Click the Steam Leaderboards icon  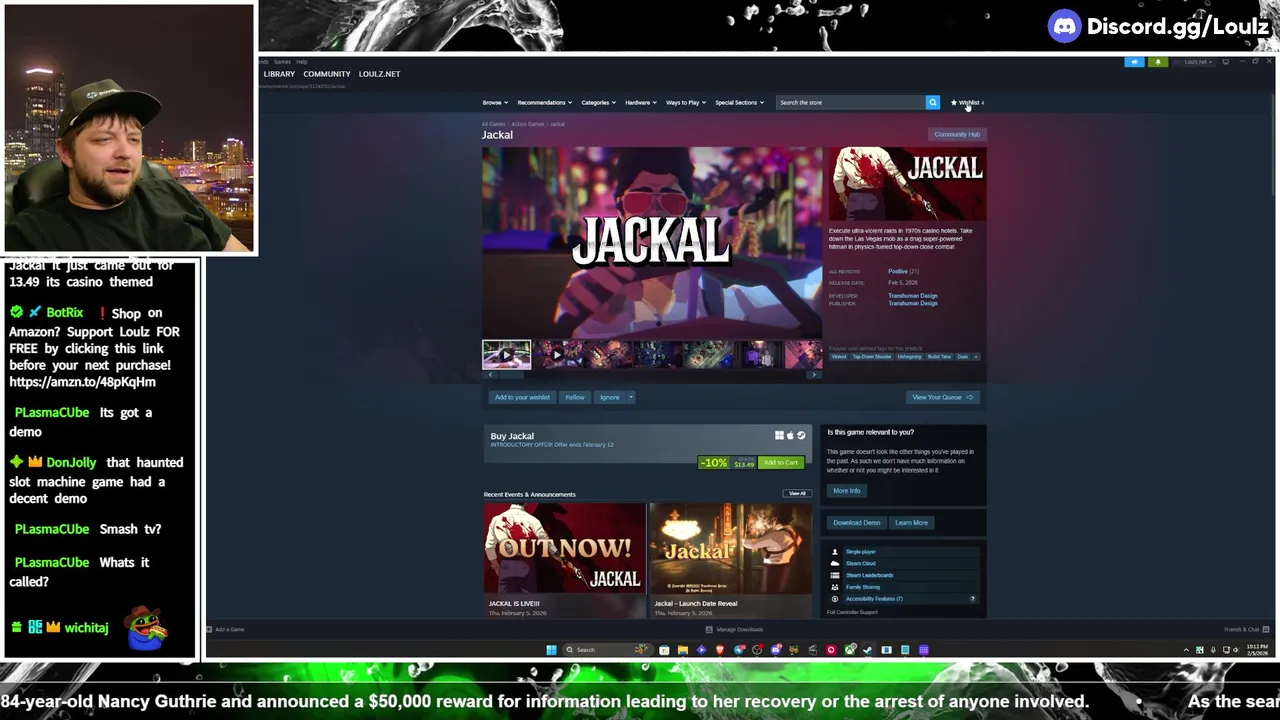(835, 575)
